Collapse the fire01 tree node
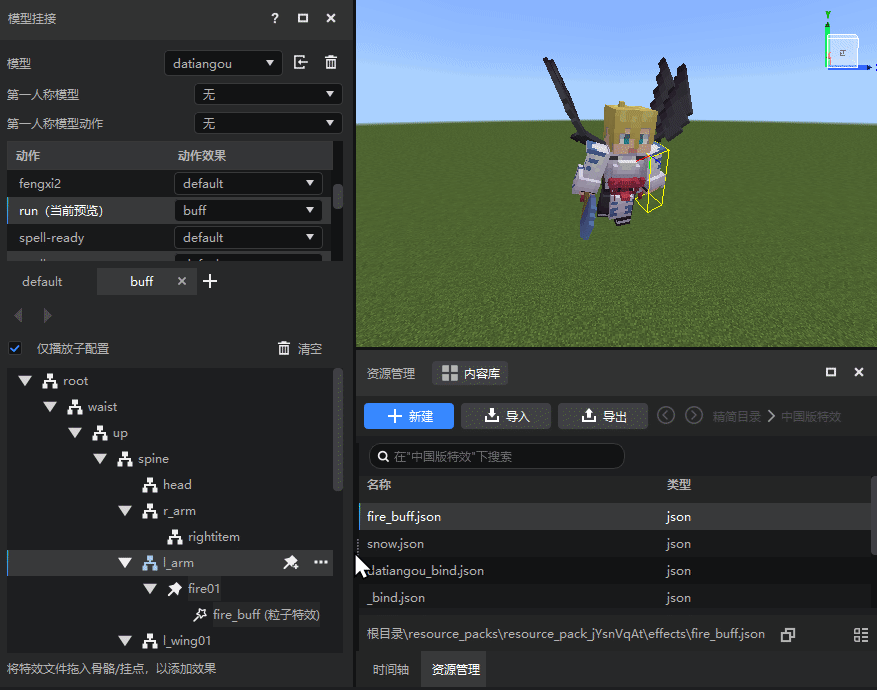The width and height of the screenshot is (877, 690). [x=150, y=589]
